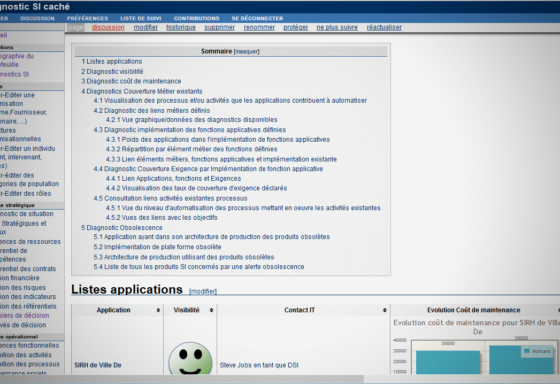Viewport: 560px width, 384px height.
Task: Open the historique tab
Action: (x=181, y=28)
